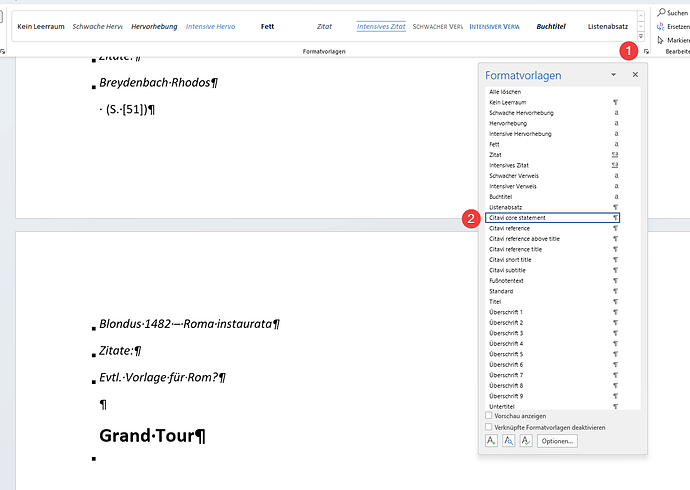Select Standard style in pane
690x490 pixels.
pos(552,291)
